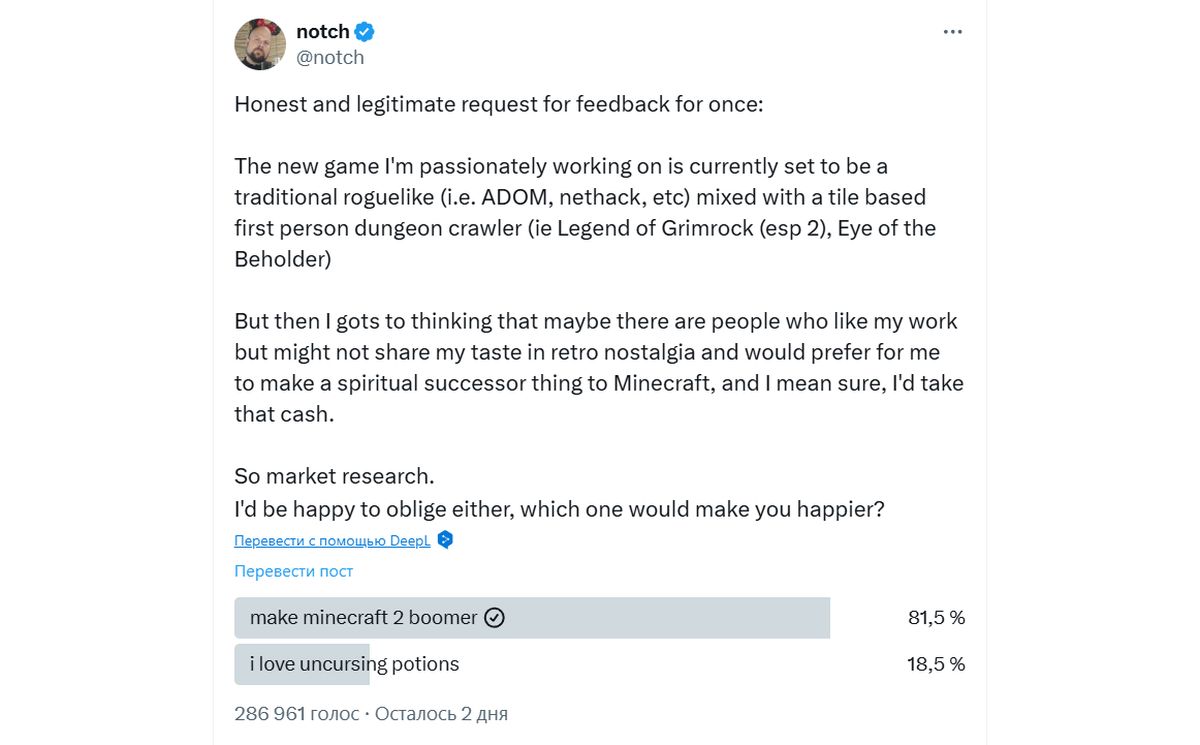This screenshot has width=1200, height=745.
Task: Click the paragraph starting "The new game"
Action: tap(585, 213)
